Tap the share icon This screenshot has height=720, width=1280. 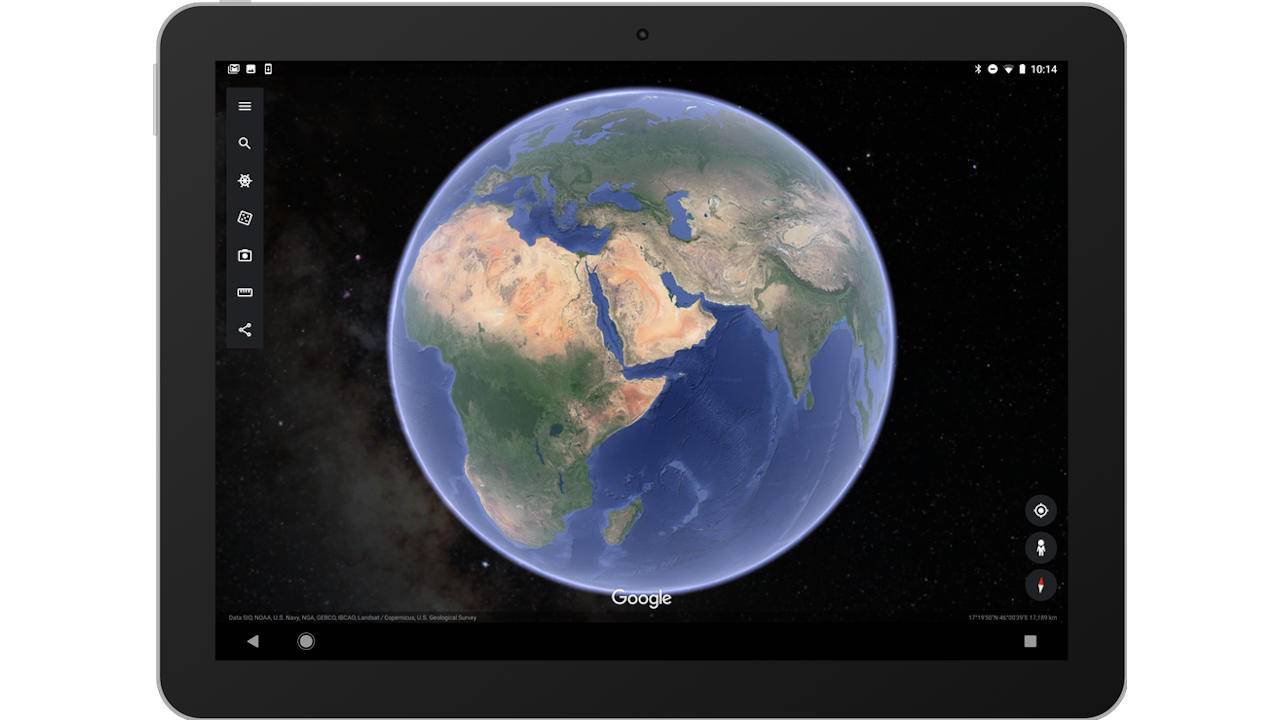(245, 330)
